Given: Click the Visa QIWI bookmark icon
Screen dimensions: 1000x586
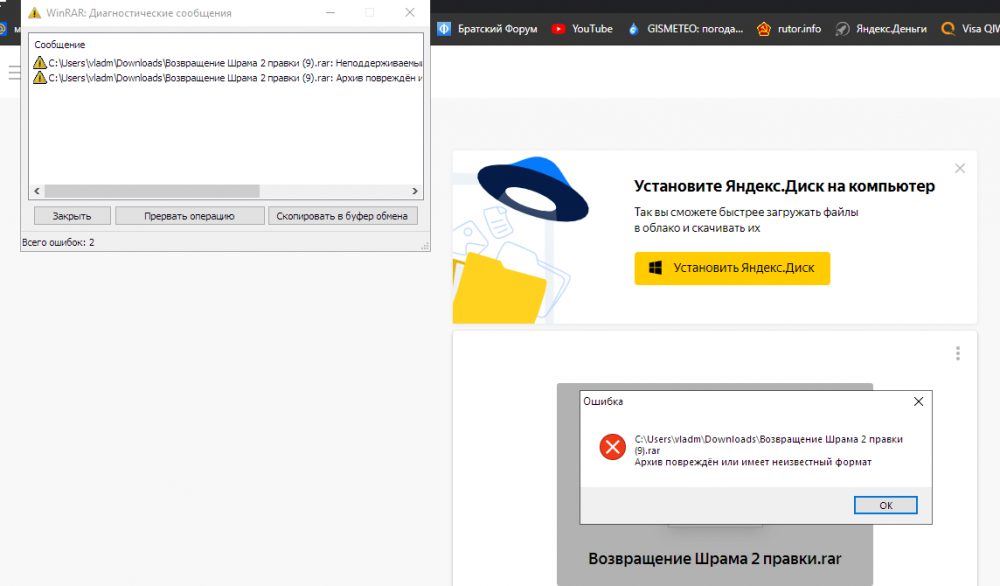Looking at the screenshot, I should (948, 29).
